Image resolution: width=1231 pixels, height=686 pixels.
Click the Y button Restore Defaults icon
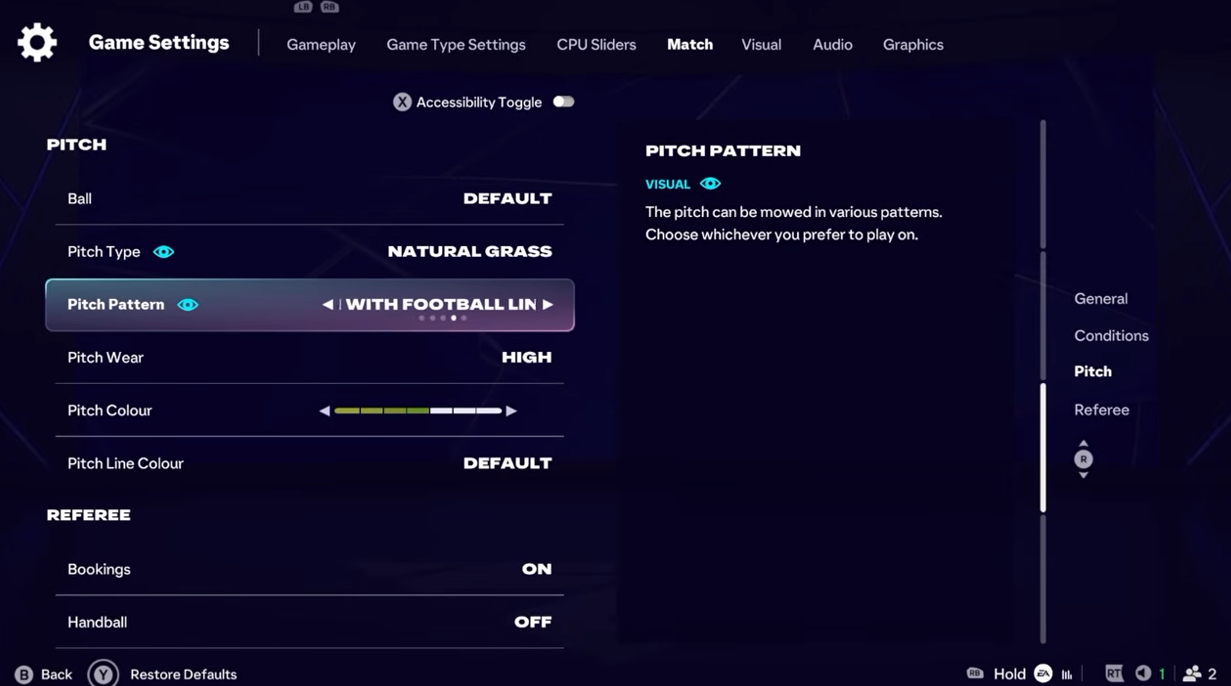click(103, 674)
